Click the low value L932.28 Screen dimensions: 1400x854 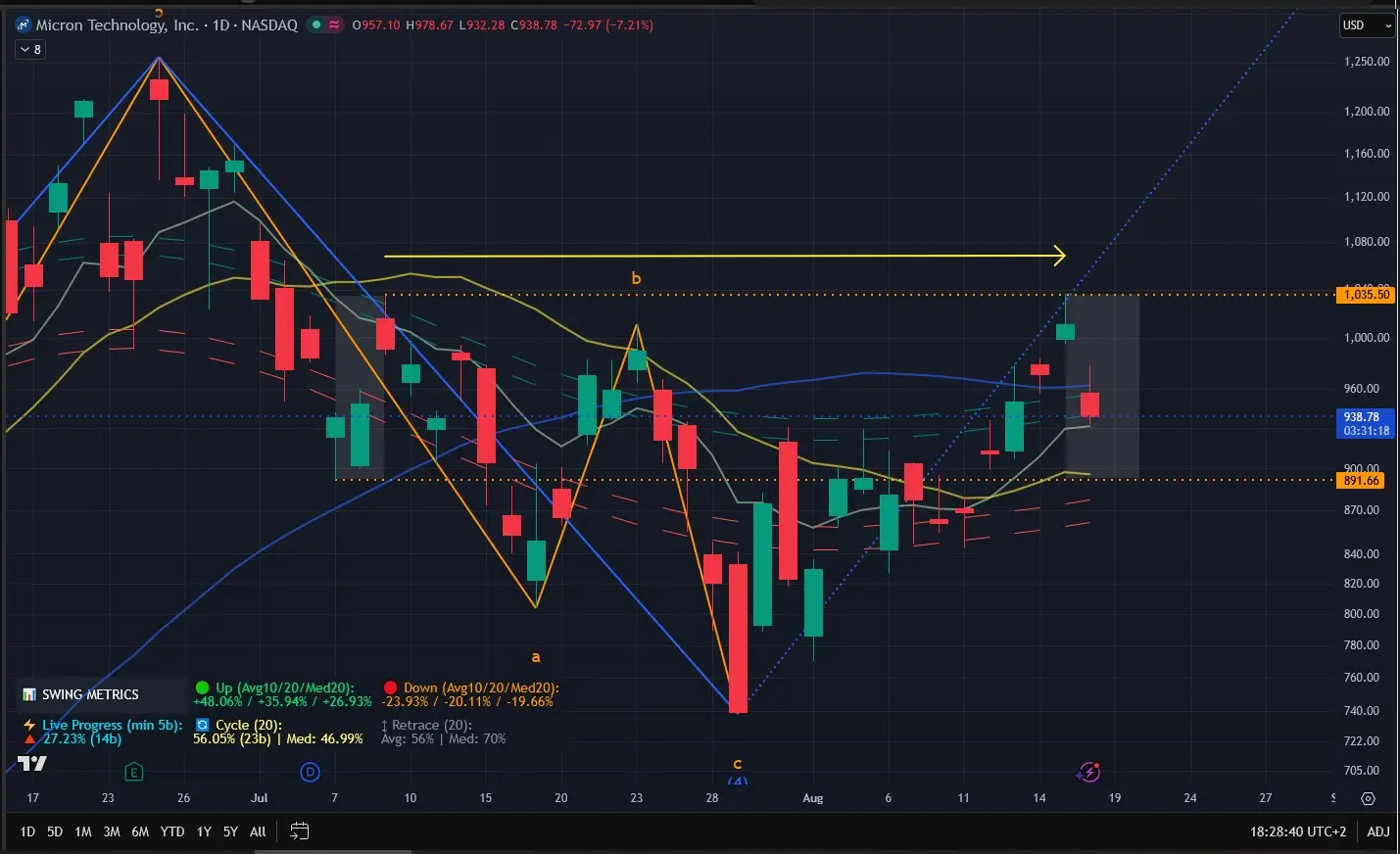pos(482,24)
